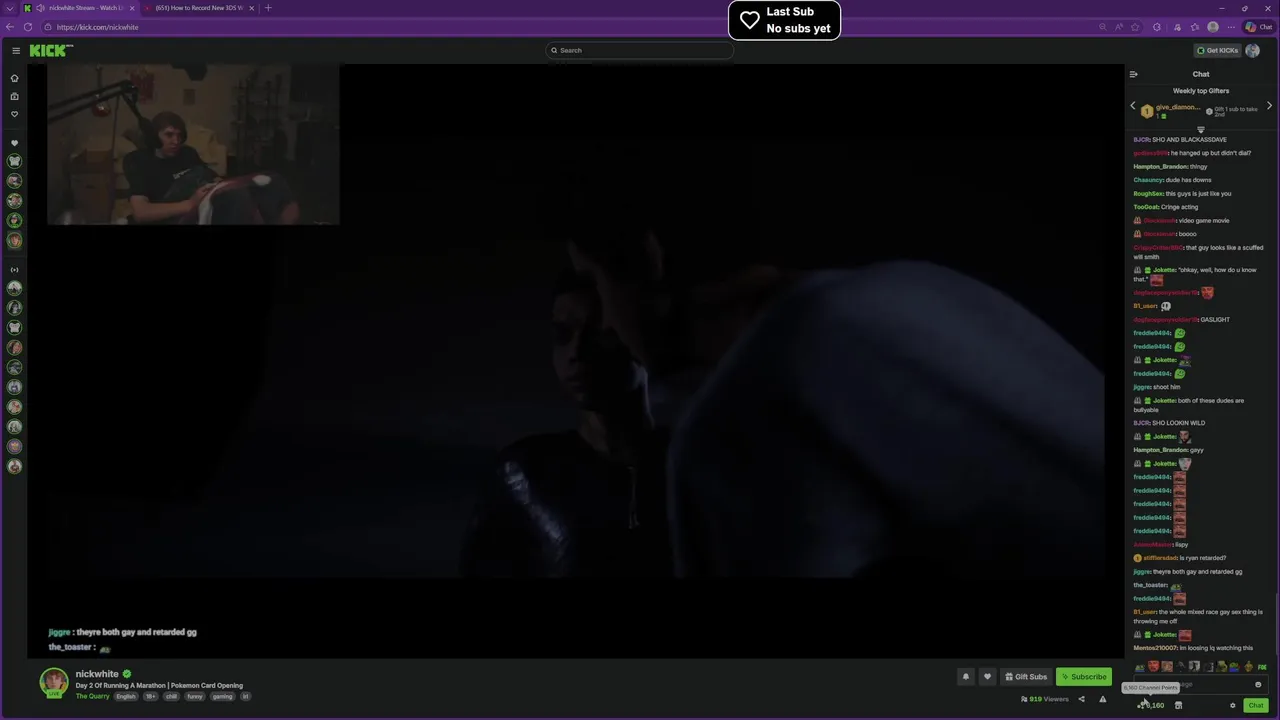Close the How to Record New 3DS tab
This screenshot has width=1280, height=720.
[x=252, y=8]
